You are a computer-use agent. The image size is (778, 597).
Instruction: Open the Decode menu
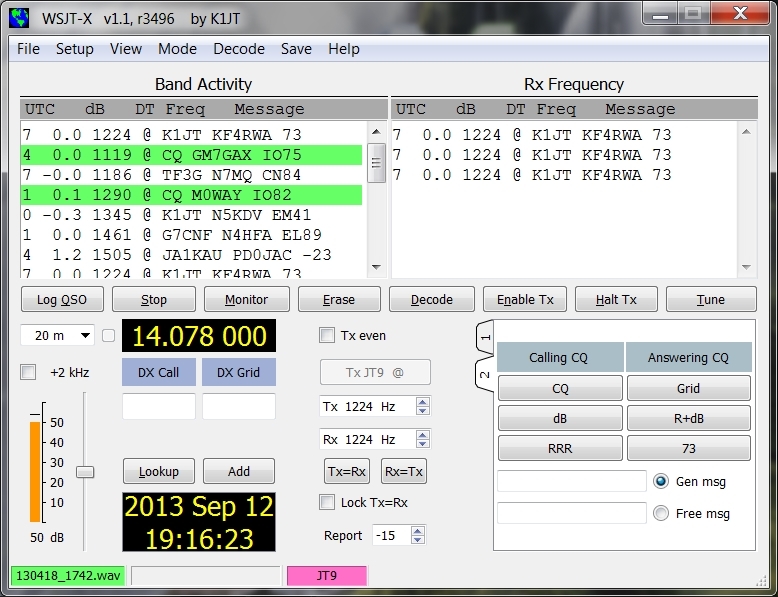239,49
